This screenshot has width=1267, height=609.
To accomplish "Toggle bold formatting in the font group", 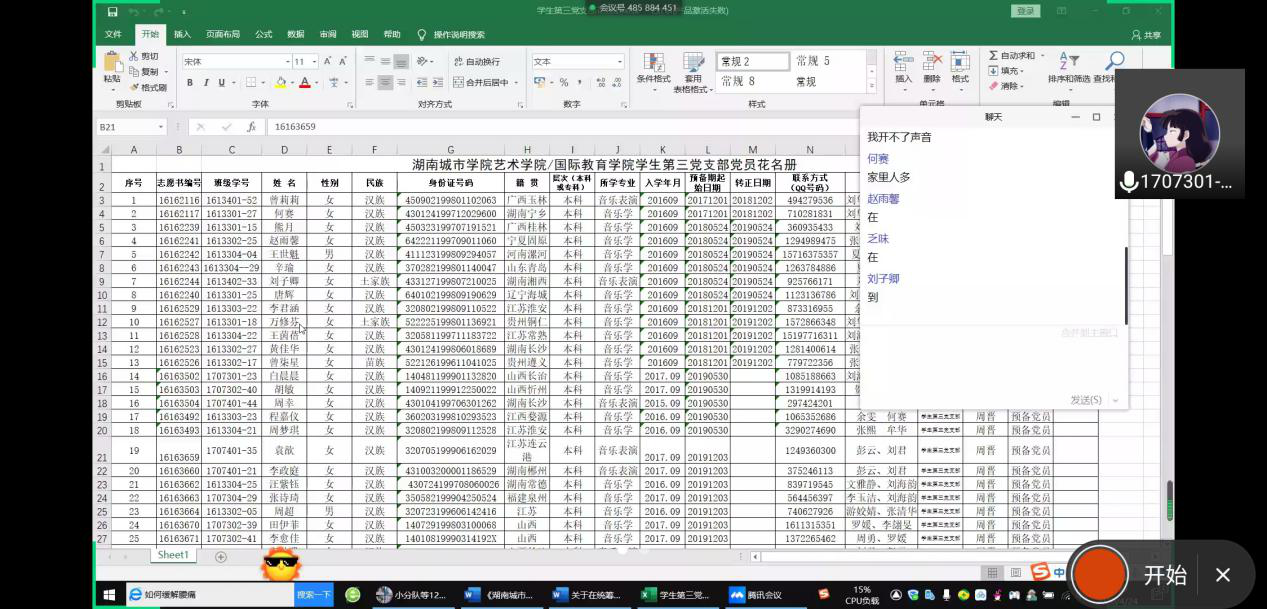I will pyautogui.click(x=191, y=83).
